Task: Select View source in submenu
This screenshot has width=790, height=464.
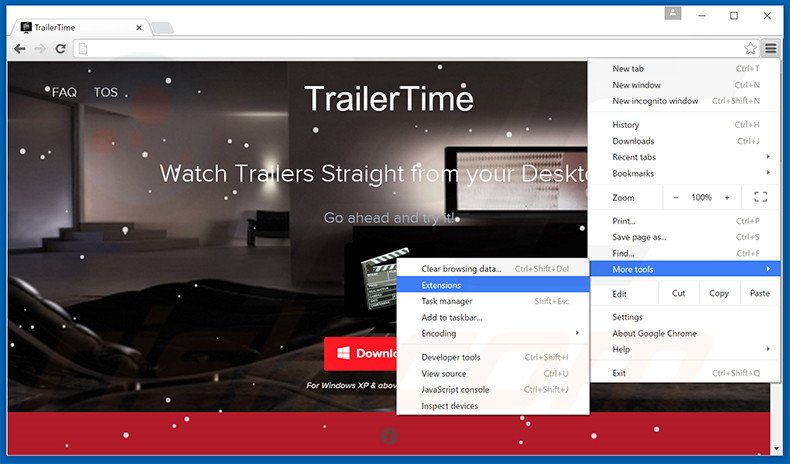Action: [x=493, y=373]
